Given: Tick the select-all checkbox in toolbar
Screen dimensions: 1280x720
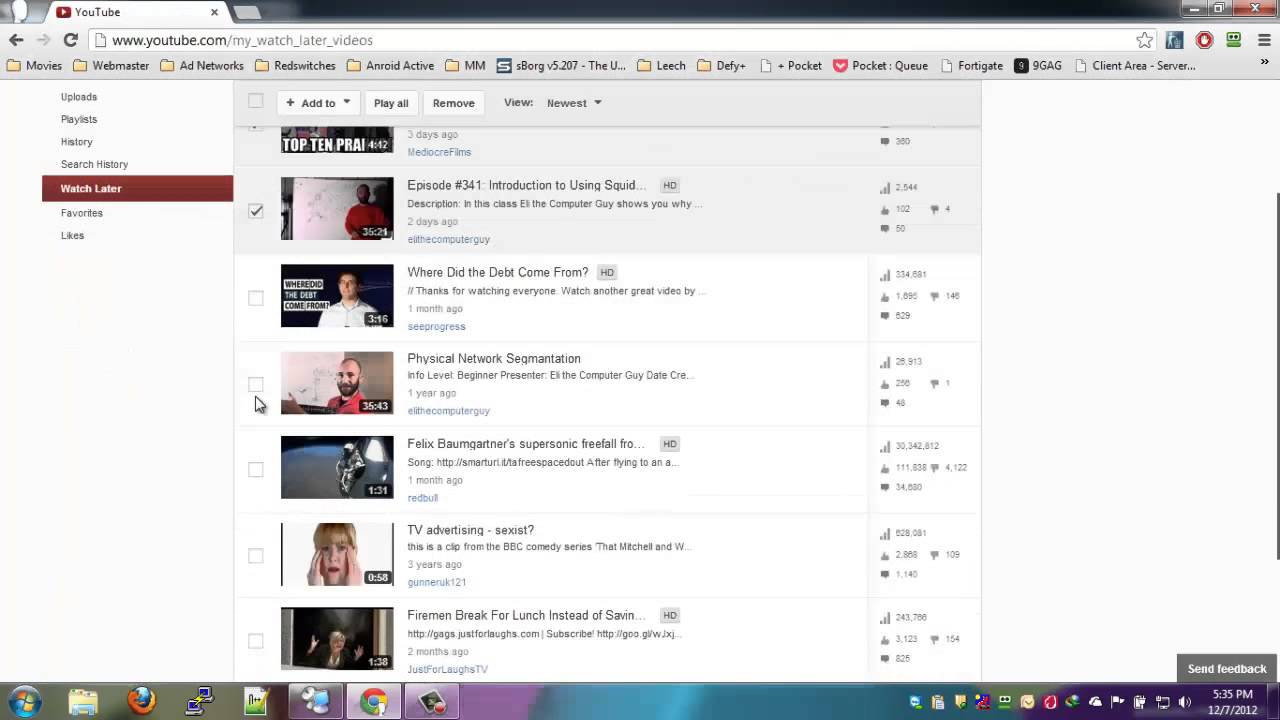Looking at the screenshot, I should (256, 101).
